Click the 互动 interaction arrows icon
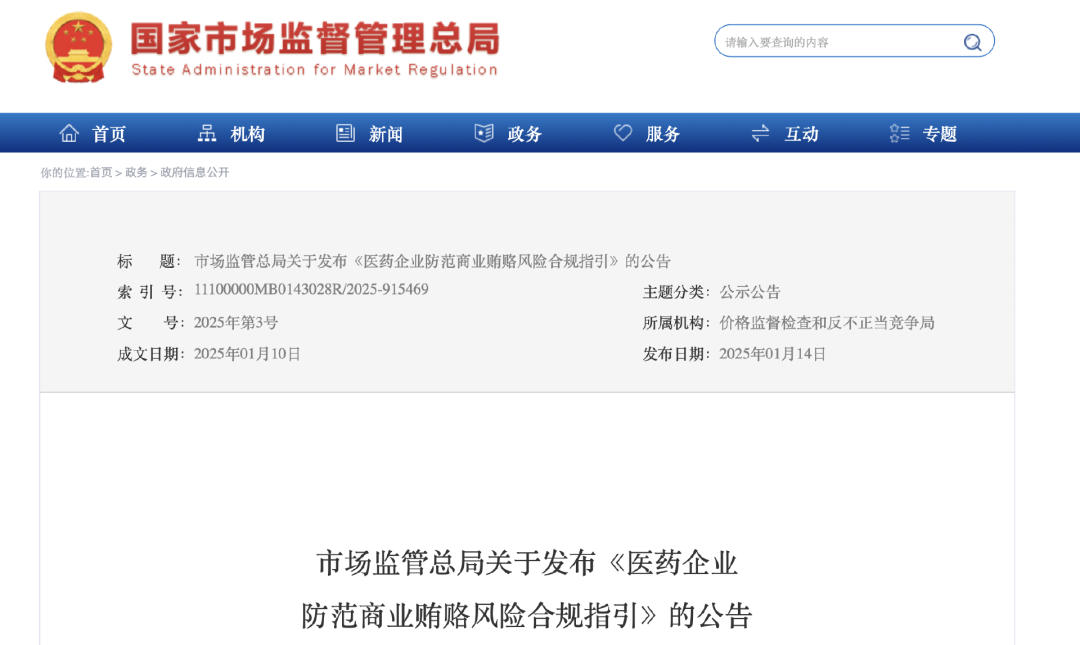 pos(760,132)
